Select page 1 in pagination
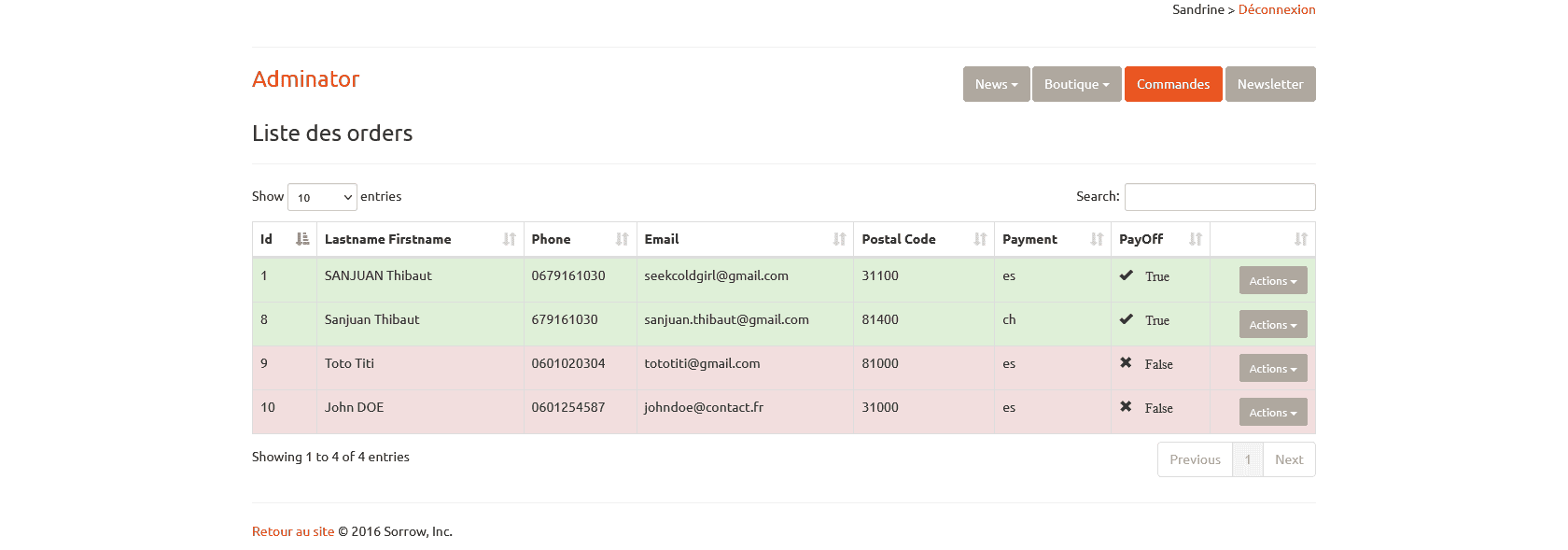This screenshot has width=1568, height=550. pos(1248,459)
